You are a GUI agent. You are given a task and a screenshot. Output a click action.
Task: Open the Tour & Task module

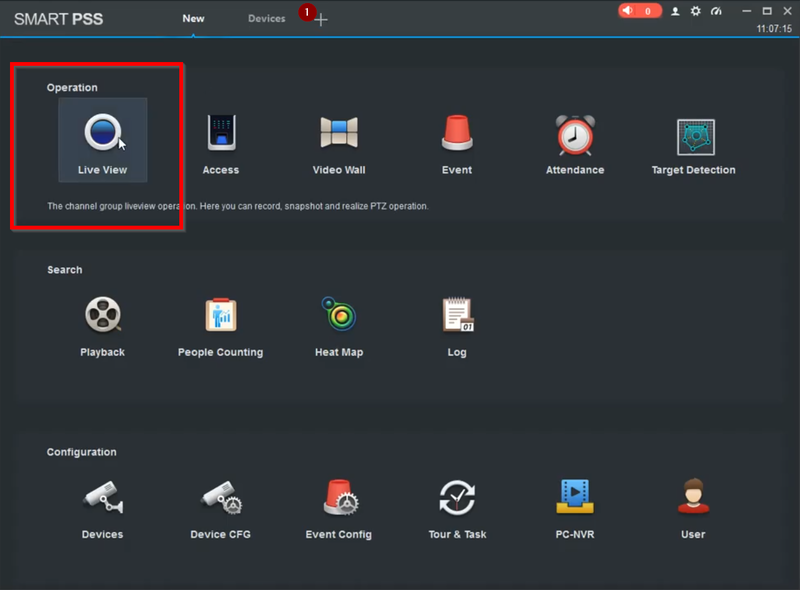click(x=457, y=509)
